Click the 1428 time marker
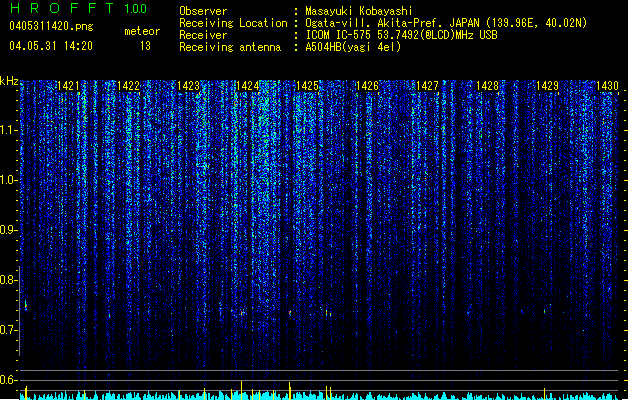The image size is (629, 400). click(x=487, y=86)
